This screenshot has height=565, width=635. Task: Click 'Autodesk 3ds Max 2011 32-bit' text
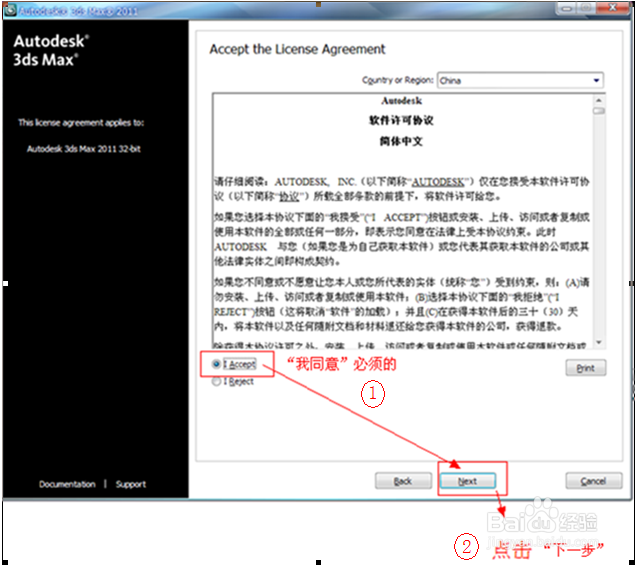coord(83,149)
